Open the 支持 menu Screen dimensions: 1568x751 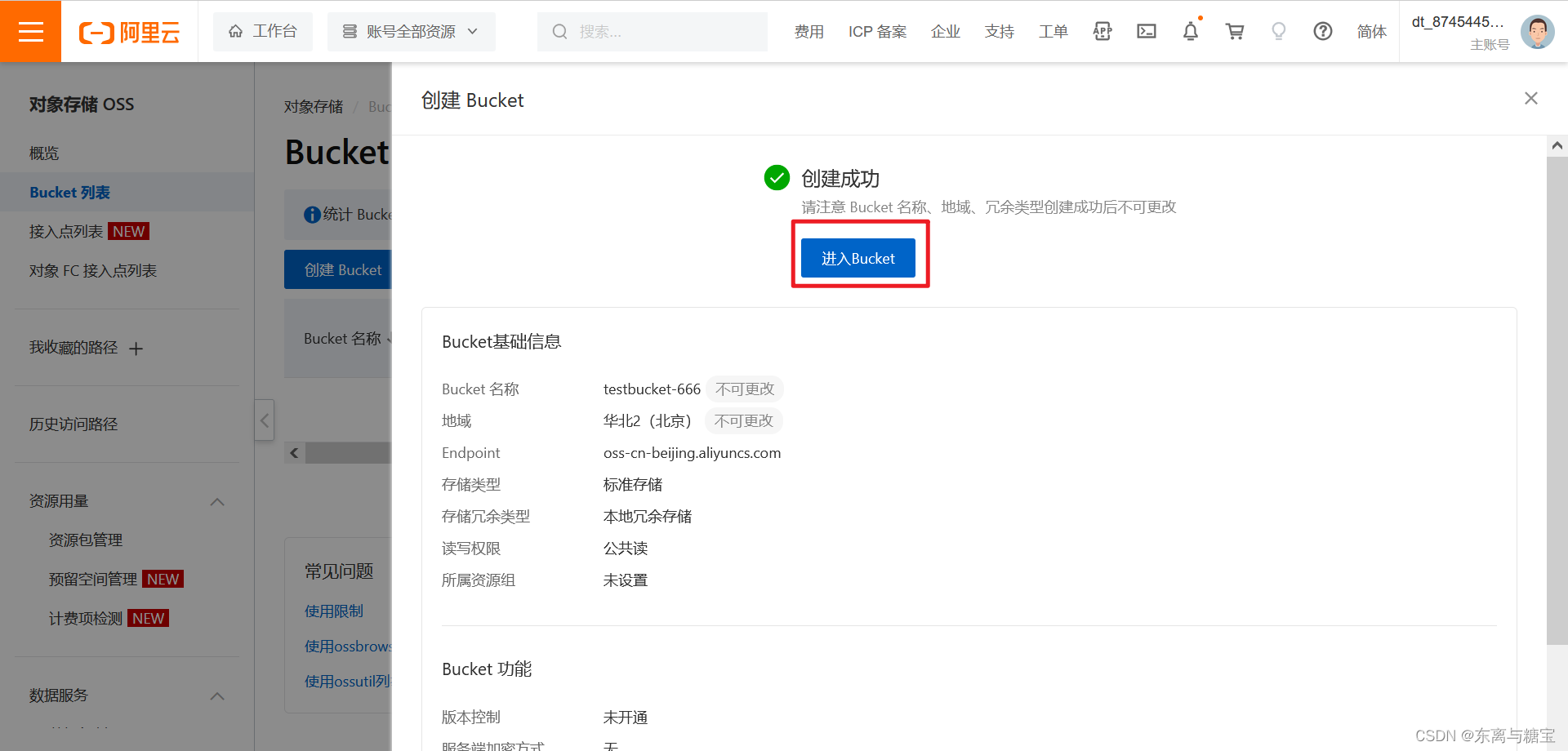click(999, 31)
